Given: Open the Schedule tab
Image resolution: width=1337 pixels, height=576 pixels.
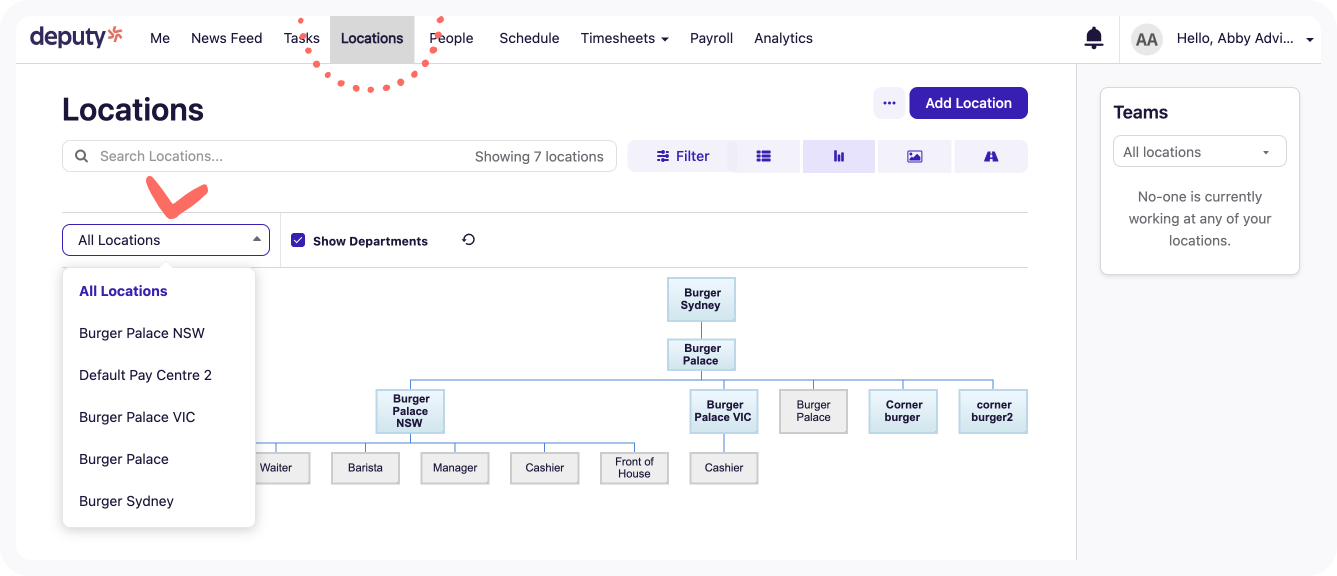Looking at the screenshot, I should [x=529, y=38].
